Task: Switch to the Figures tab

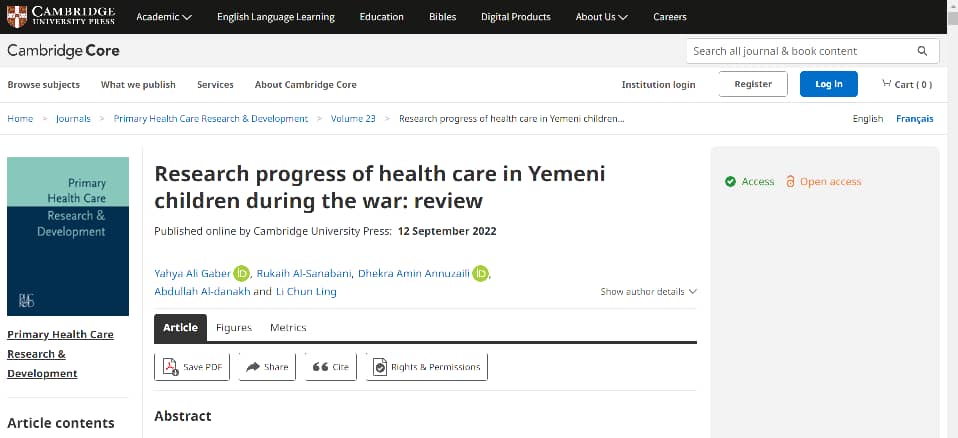Action: (x=234, y=328)
